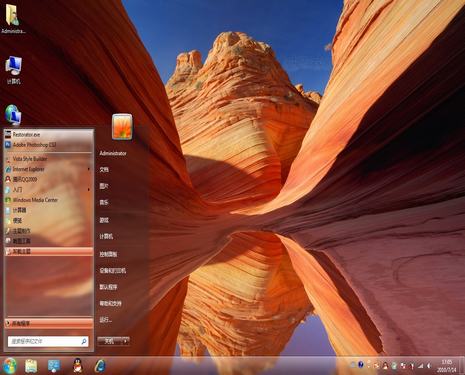Open the 入门 Start menu entry
This screenshot has width=465, height=375.
(48, 190)
